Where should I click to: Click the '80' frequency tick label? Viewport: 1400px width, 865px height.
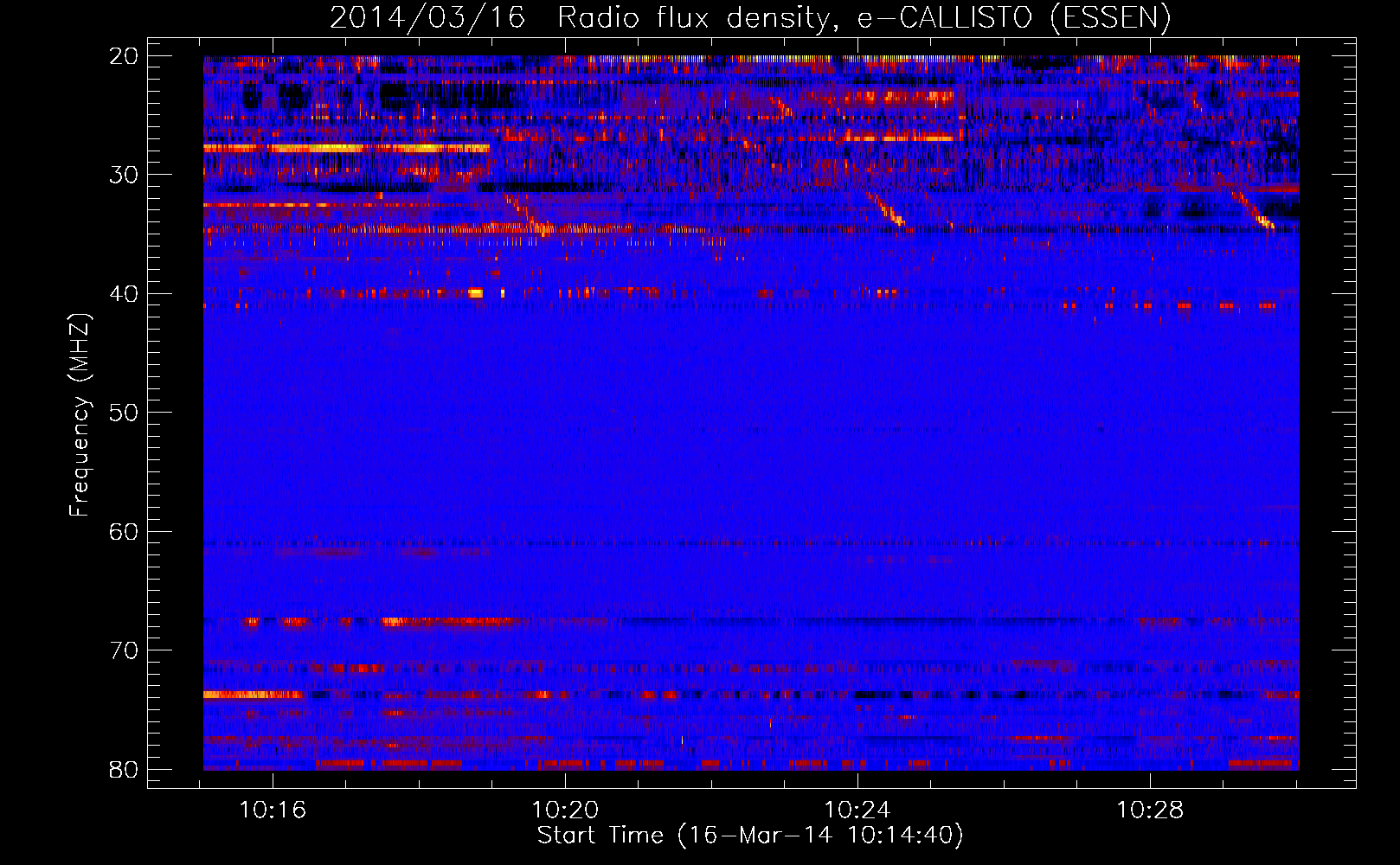[124, 770]
